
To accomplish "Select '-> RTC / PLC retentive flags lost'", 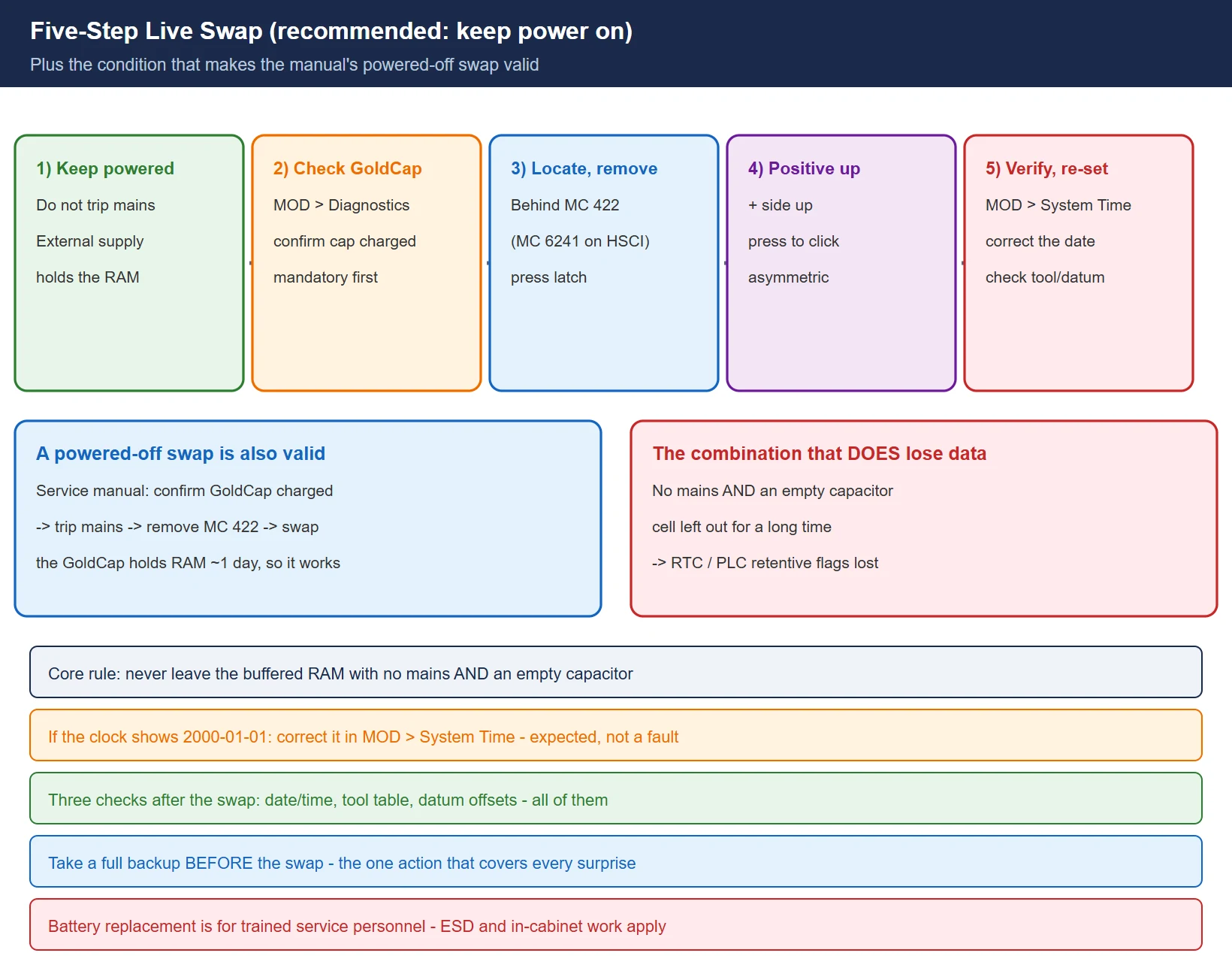I will pyautogui.click(x=765, y=563).
